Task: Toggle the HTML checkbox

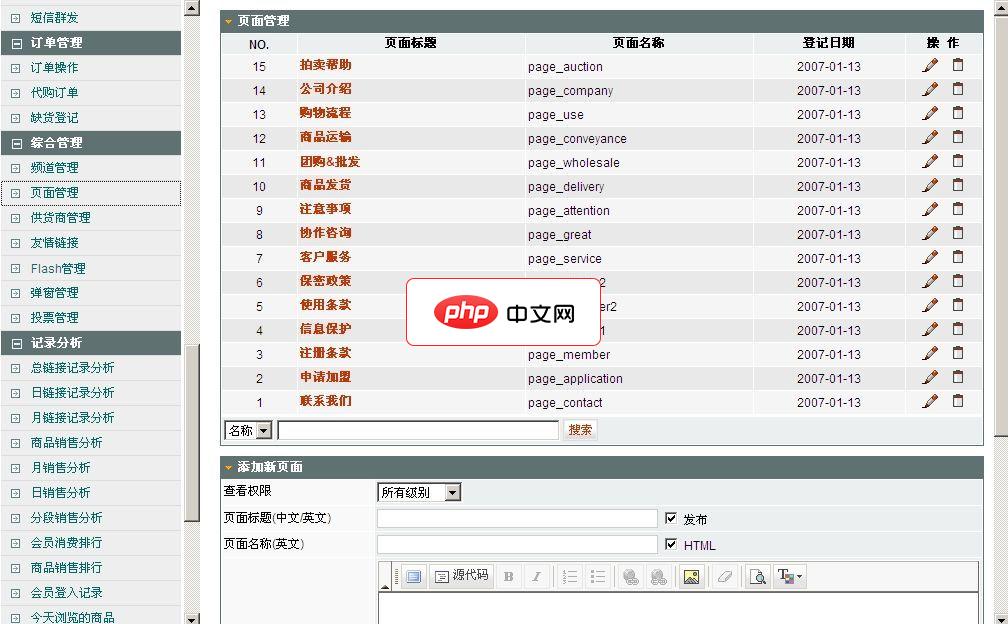Action: (x=671, y=544)
